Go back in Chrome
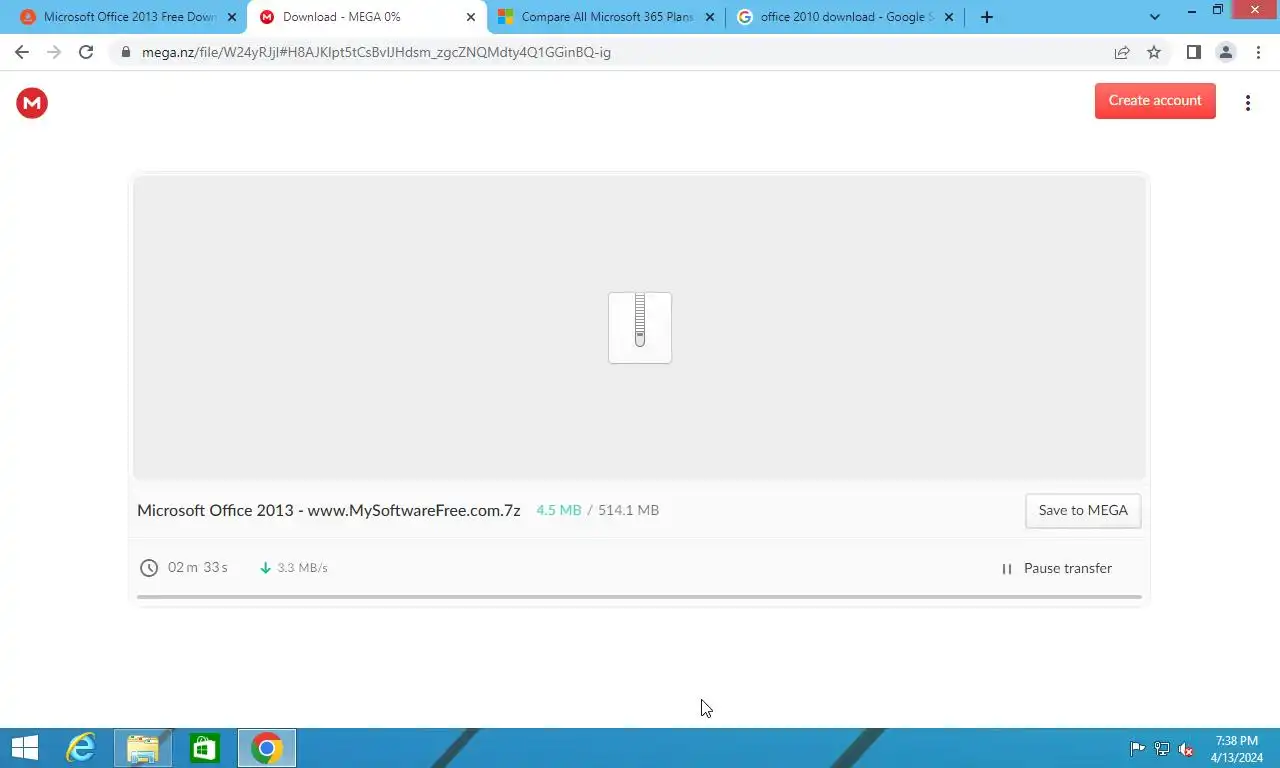 click(22, 52)
